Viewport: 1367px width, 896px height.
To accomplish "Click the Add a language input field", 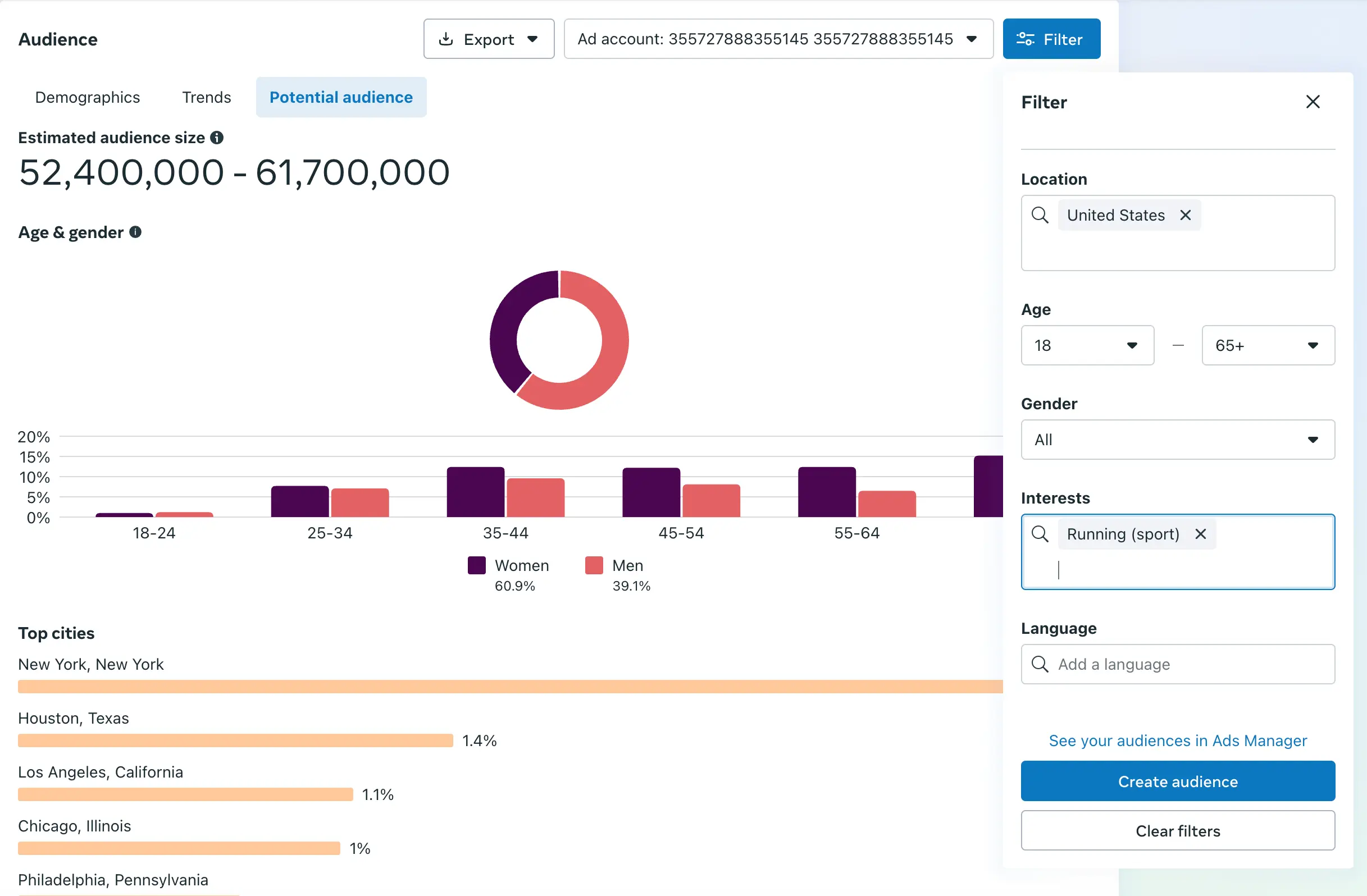I will point(1189,664).
